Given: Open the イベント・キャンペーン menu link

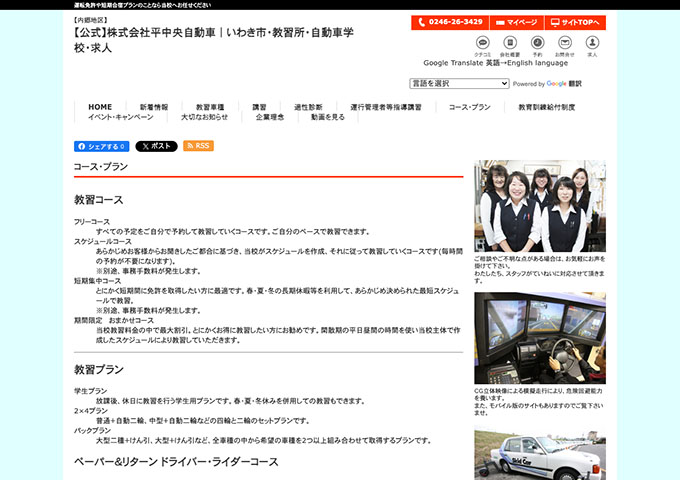Looking at the screenshot, I should pos(120,117).
